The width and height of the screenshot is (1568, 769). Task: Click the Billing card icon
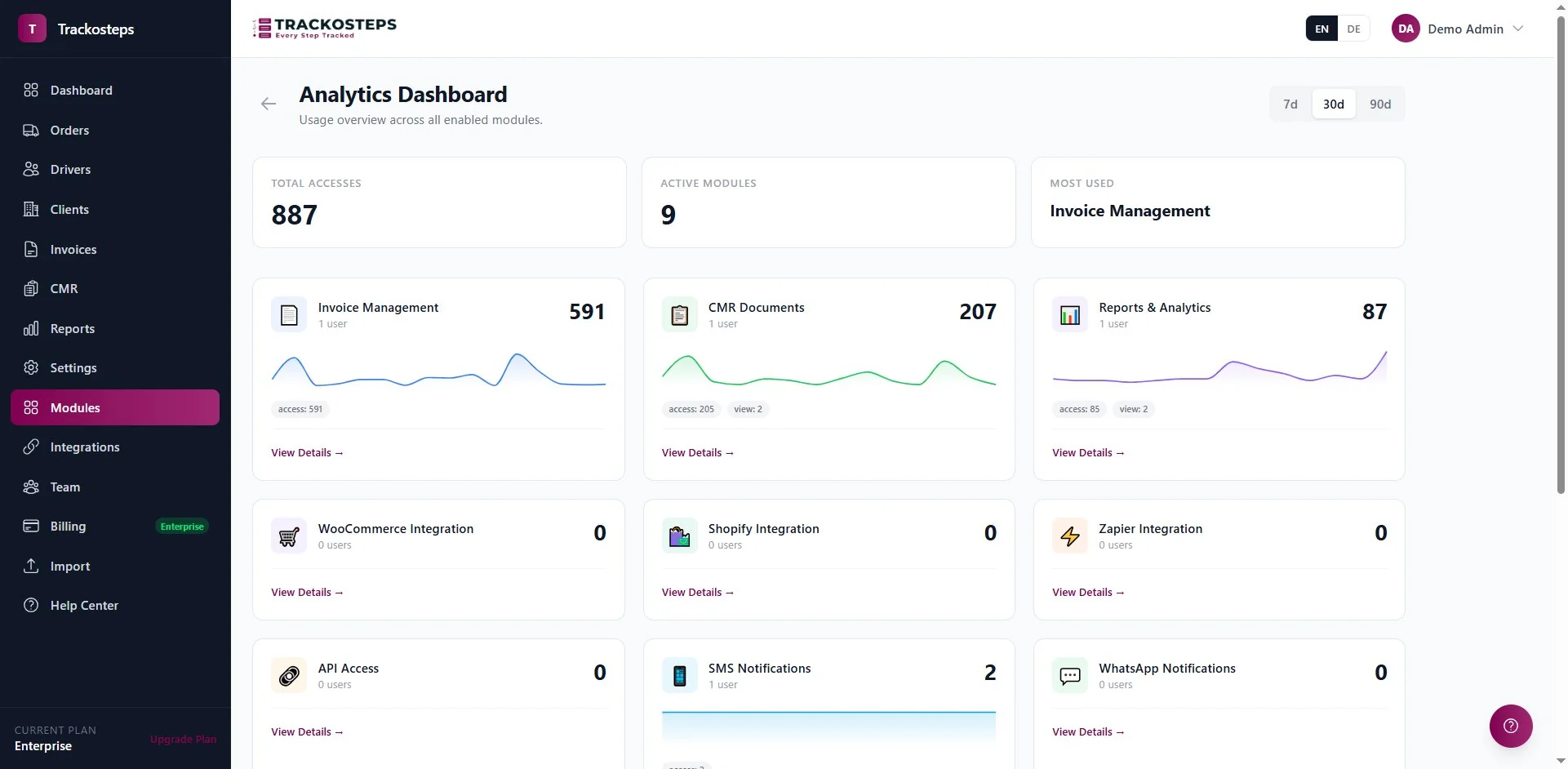31,526
